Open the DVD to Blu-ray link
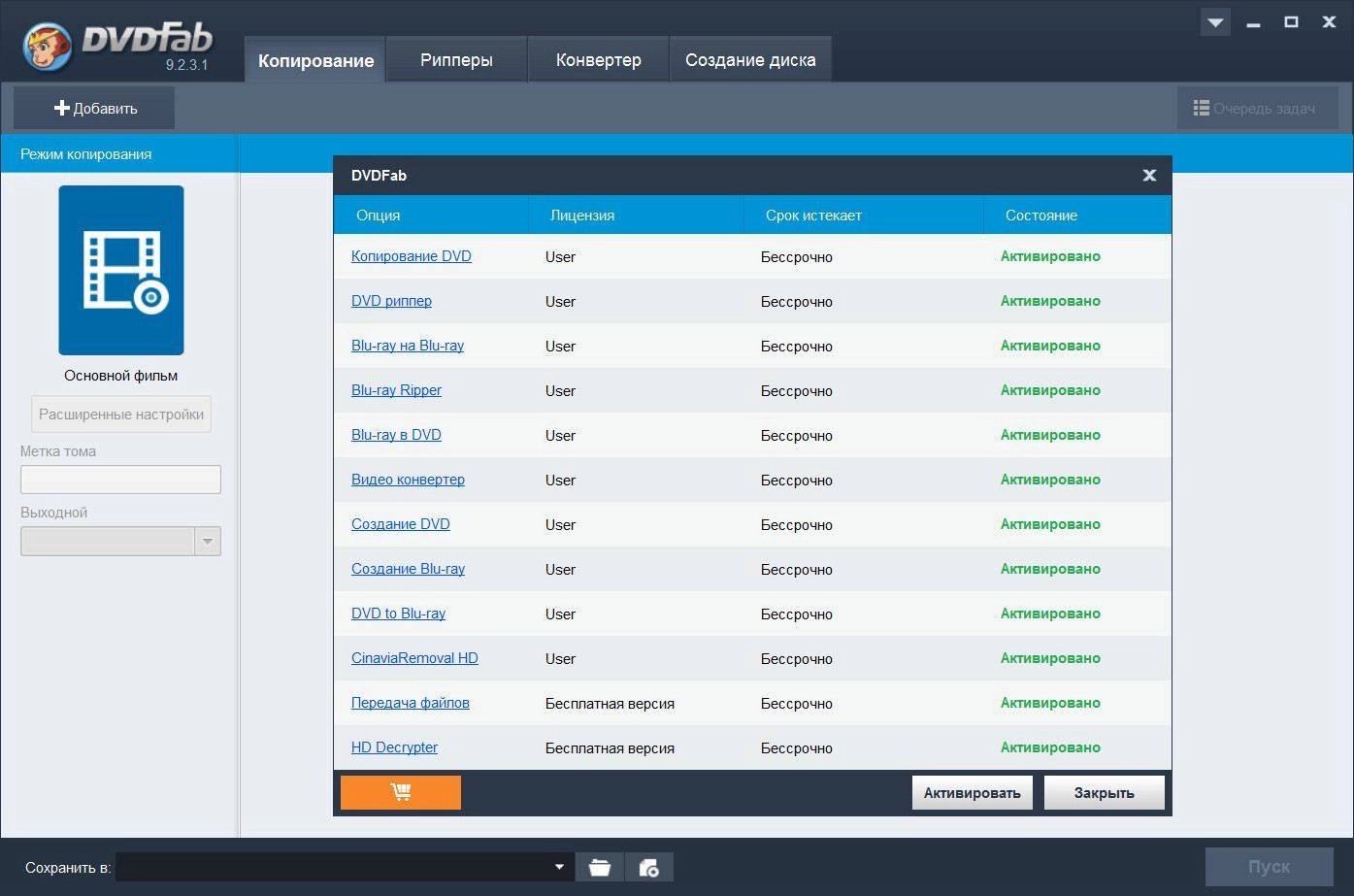 [398, 614]
